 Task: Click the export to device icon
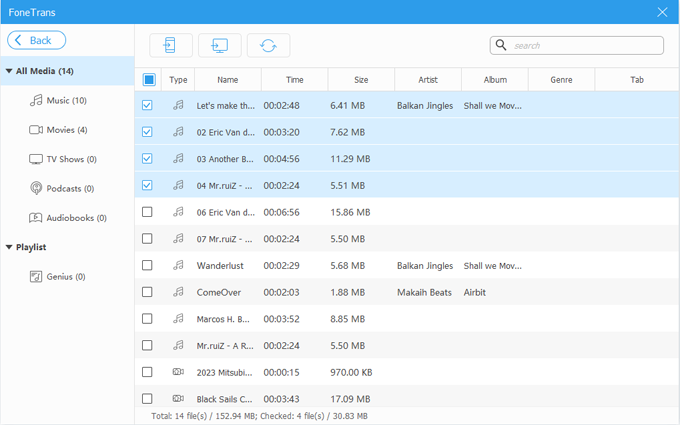pyautogui.click(x=170, y=45)
